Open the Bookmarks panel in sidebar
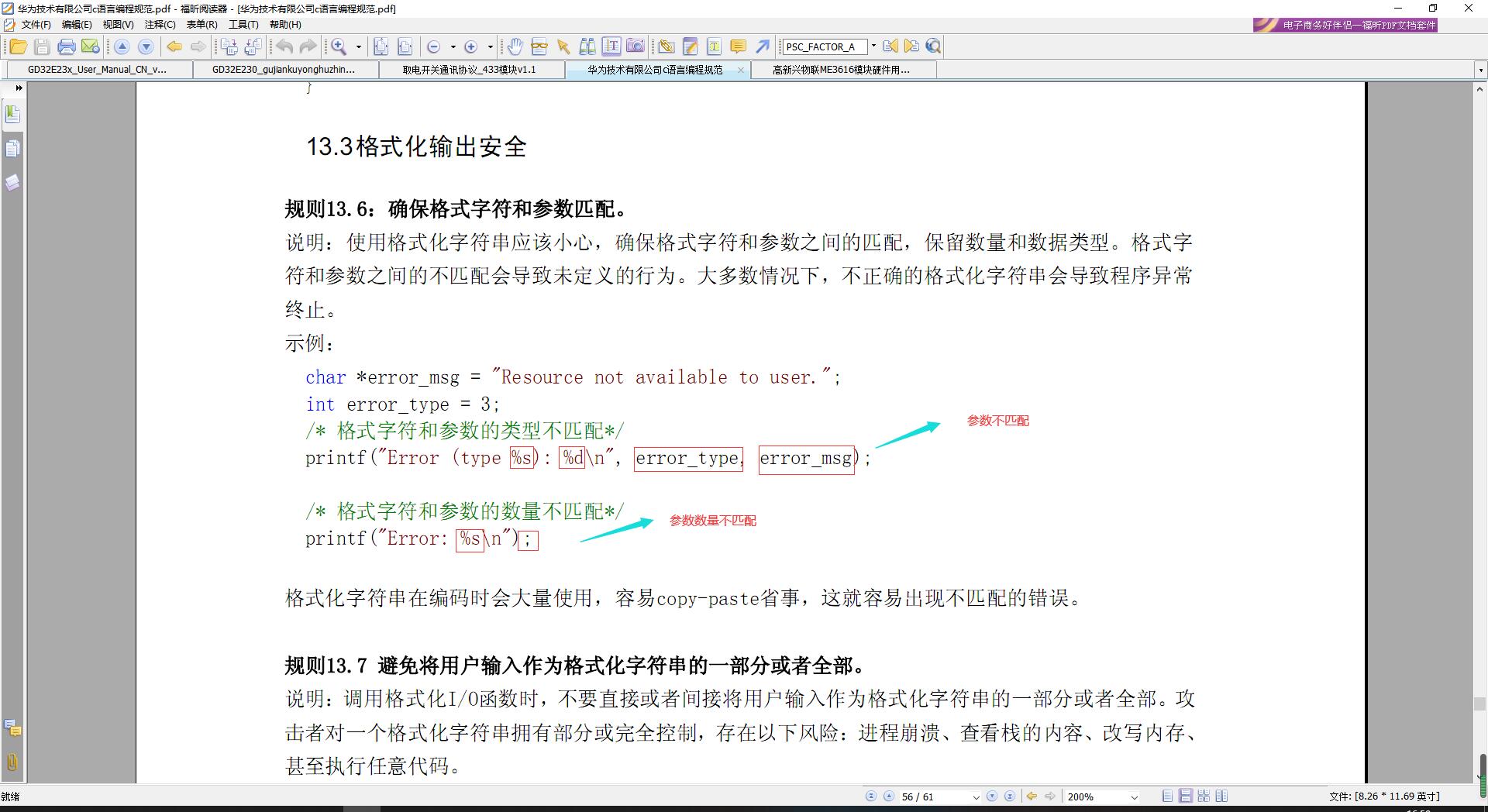This screenshot has height=812, width=1488. click(x=12, y=114)
